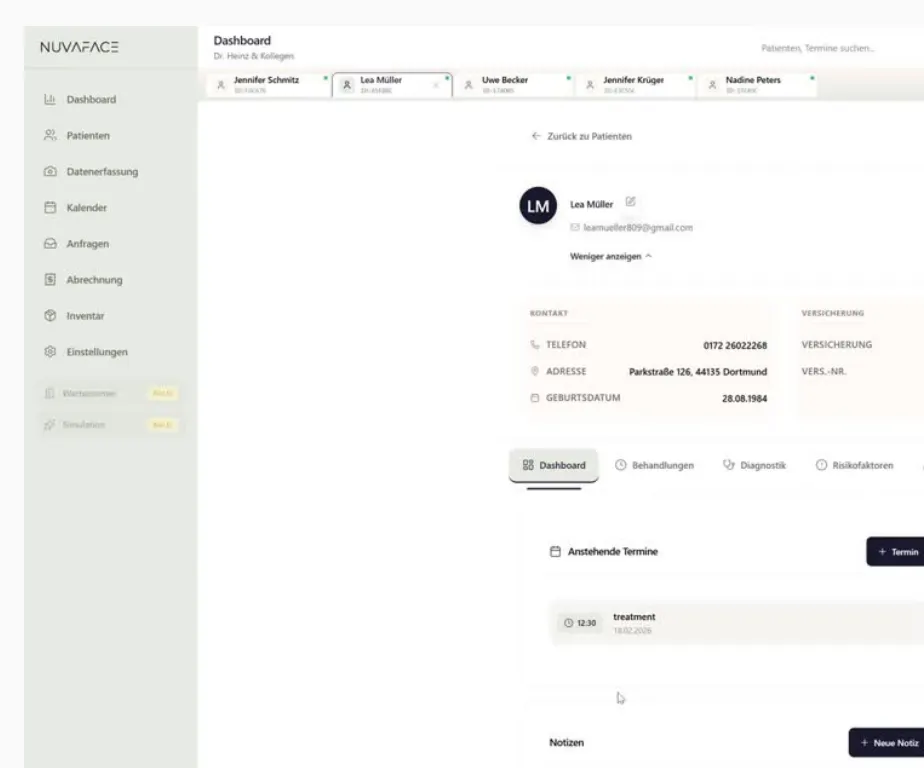Click the Diagnostik stethoscope icon

pyautogui.click(x=729, y=465)
